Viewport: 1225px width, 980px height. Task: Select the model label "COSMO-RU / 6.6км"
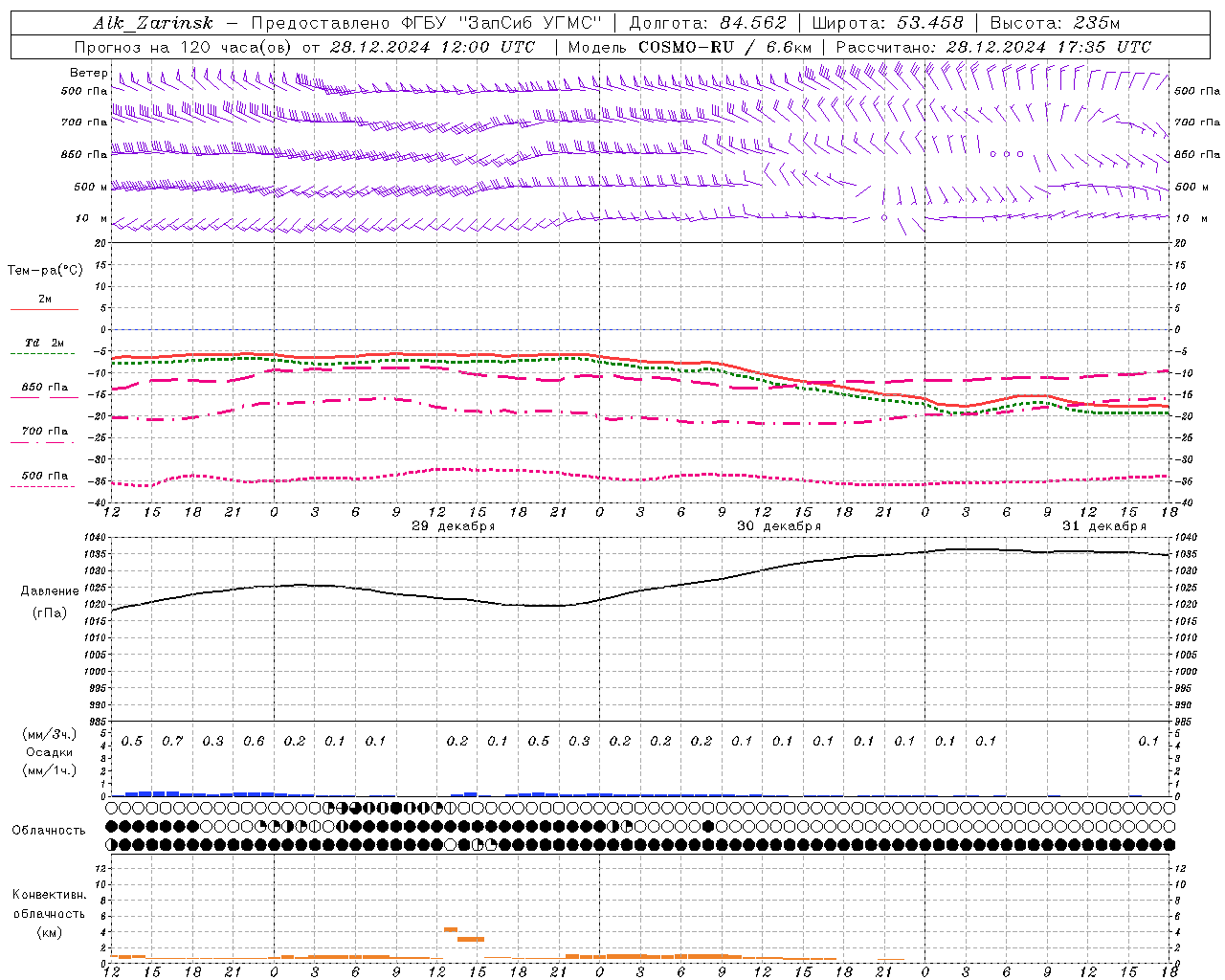point(725,47)
